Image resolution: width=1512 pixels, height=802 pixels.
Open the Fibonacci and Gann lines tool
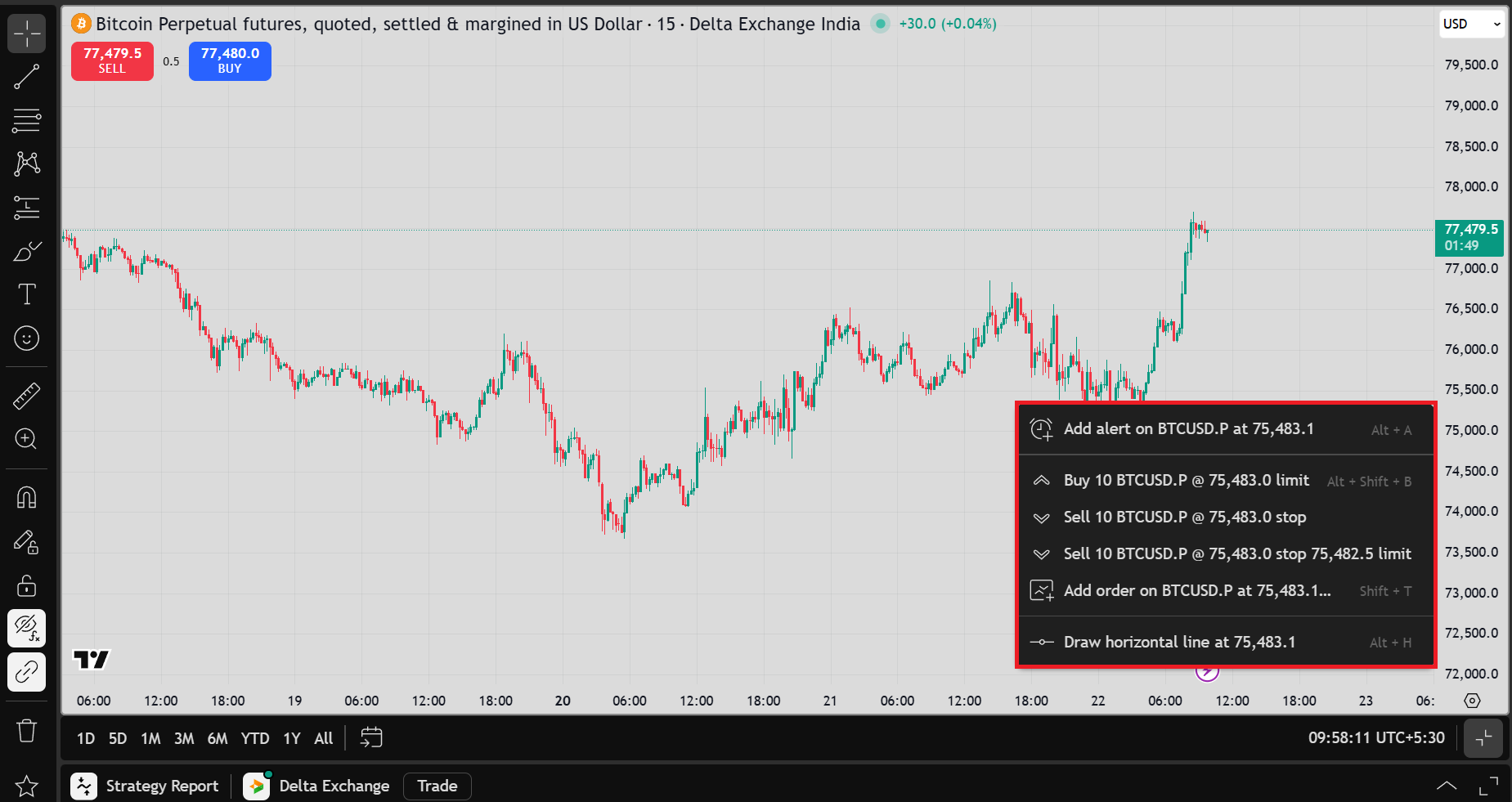[x=26, y=120]
